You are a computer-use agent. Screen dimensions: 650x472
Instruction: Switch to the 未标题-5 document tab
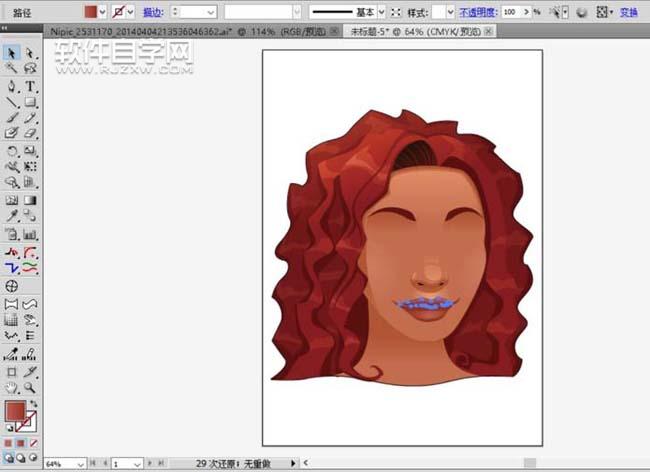[412, 31]
